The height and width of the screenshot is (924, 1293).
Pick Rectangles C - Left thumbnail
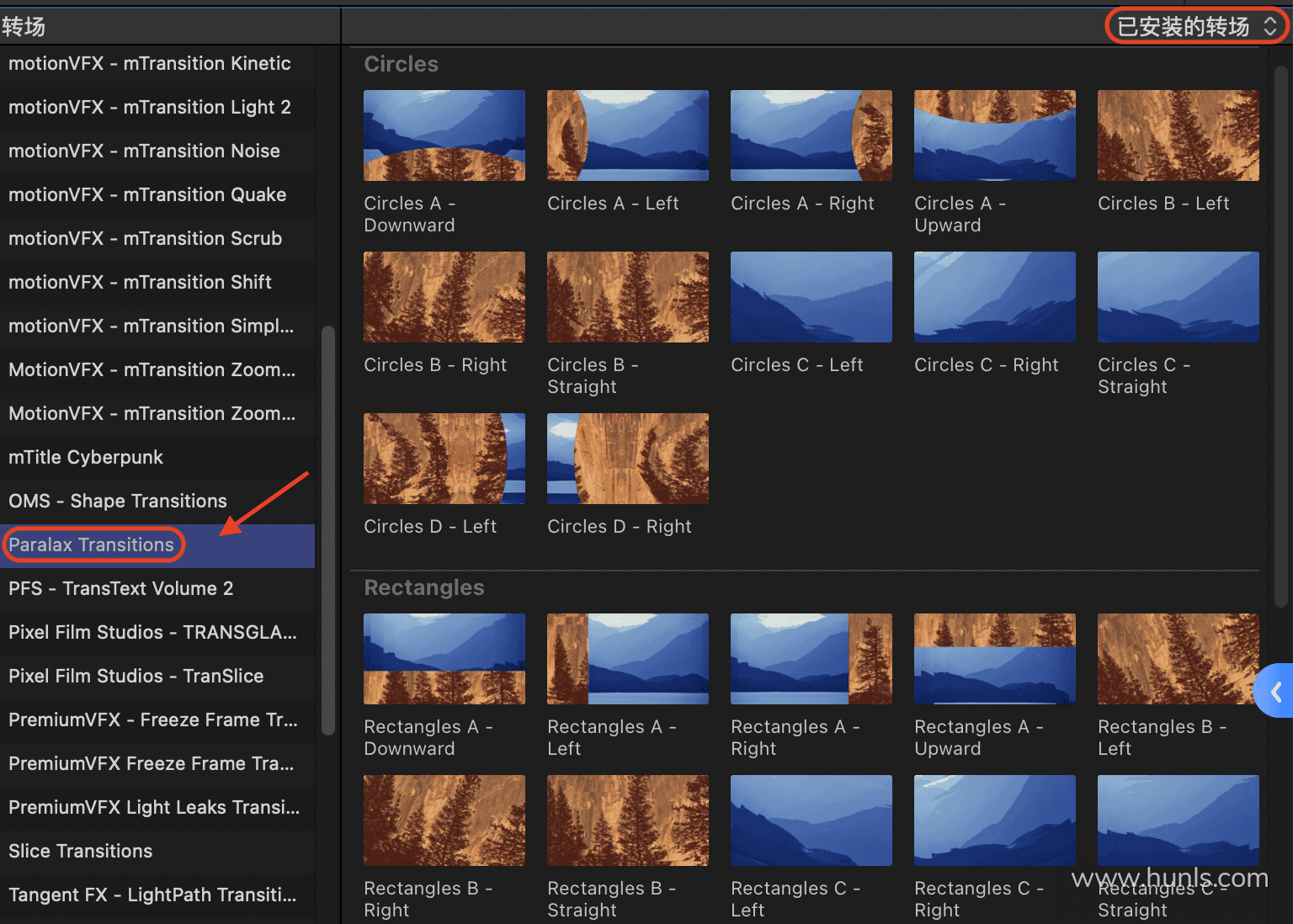click(811, 820)
